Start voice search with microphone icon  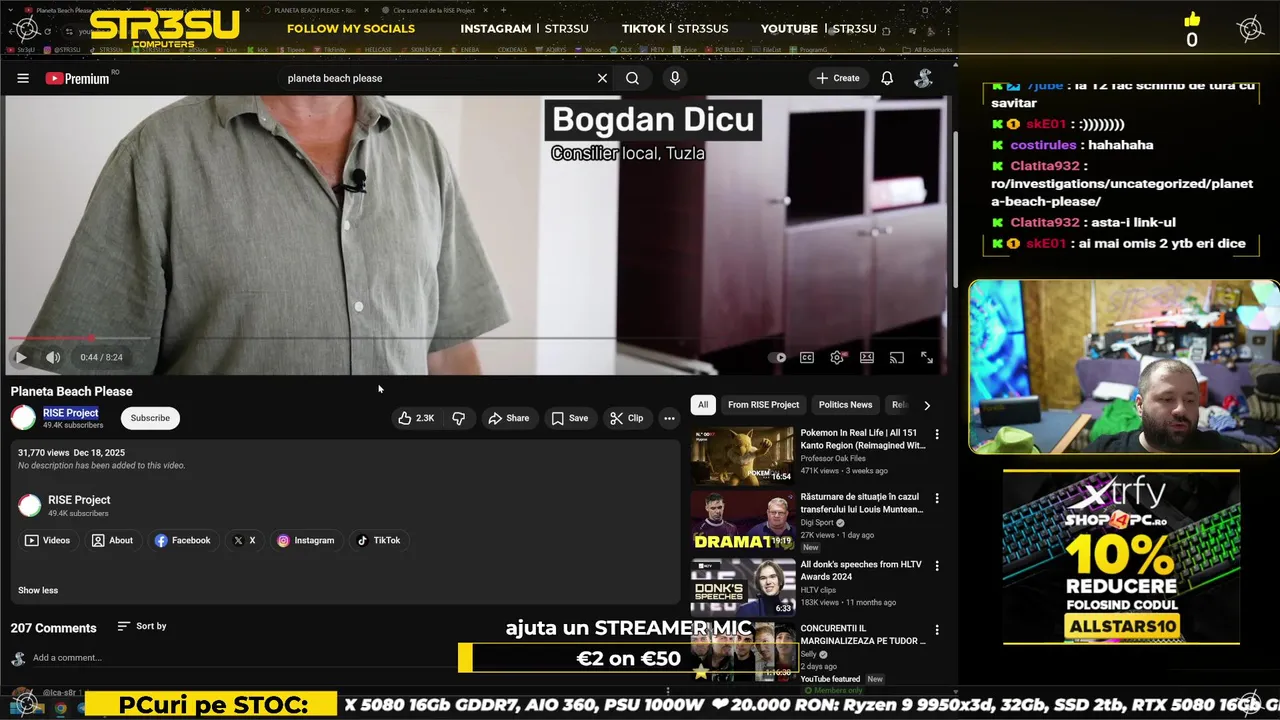675,78
